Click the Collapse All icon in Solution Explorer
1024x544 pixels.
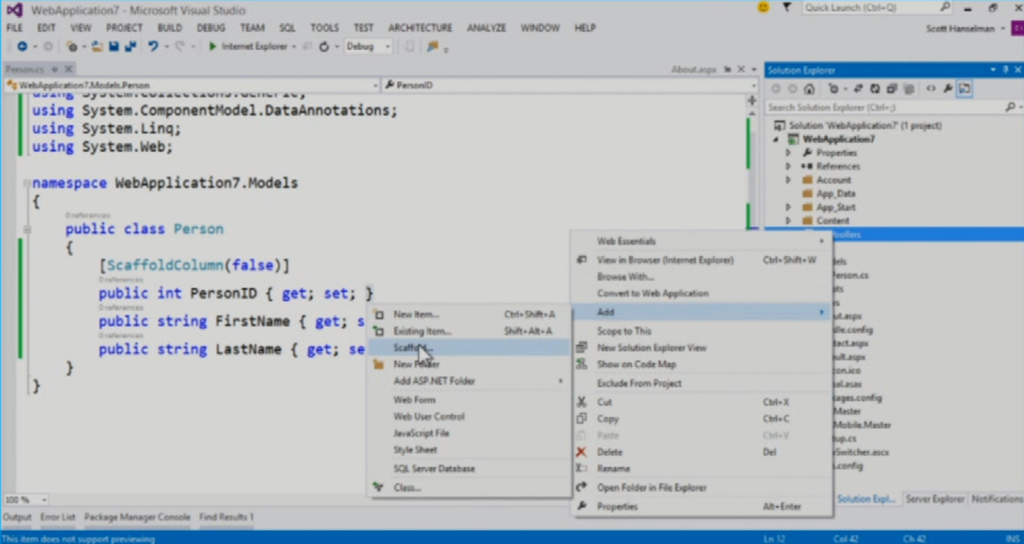[892, 89]
